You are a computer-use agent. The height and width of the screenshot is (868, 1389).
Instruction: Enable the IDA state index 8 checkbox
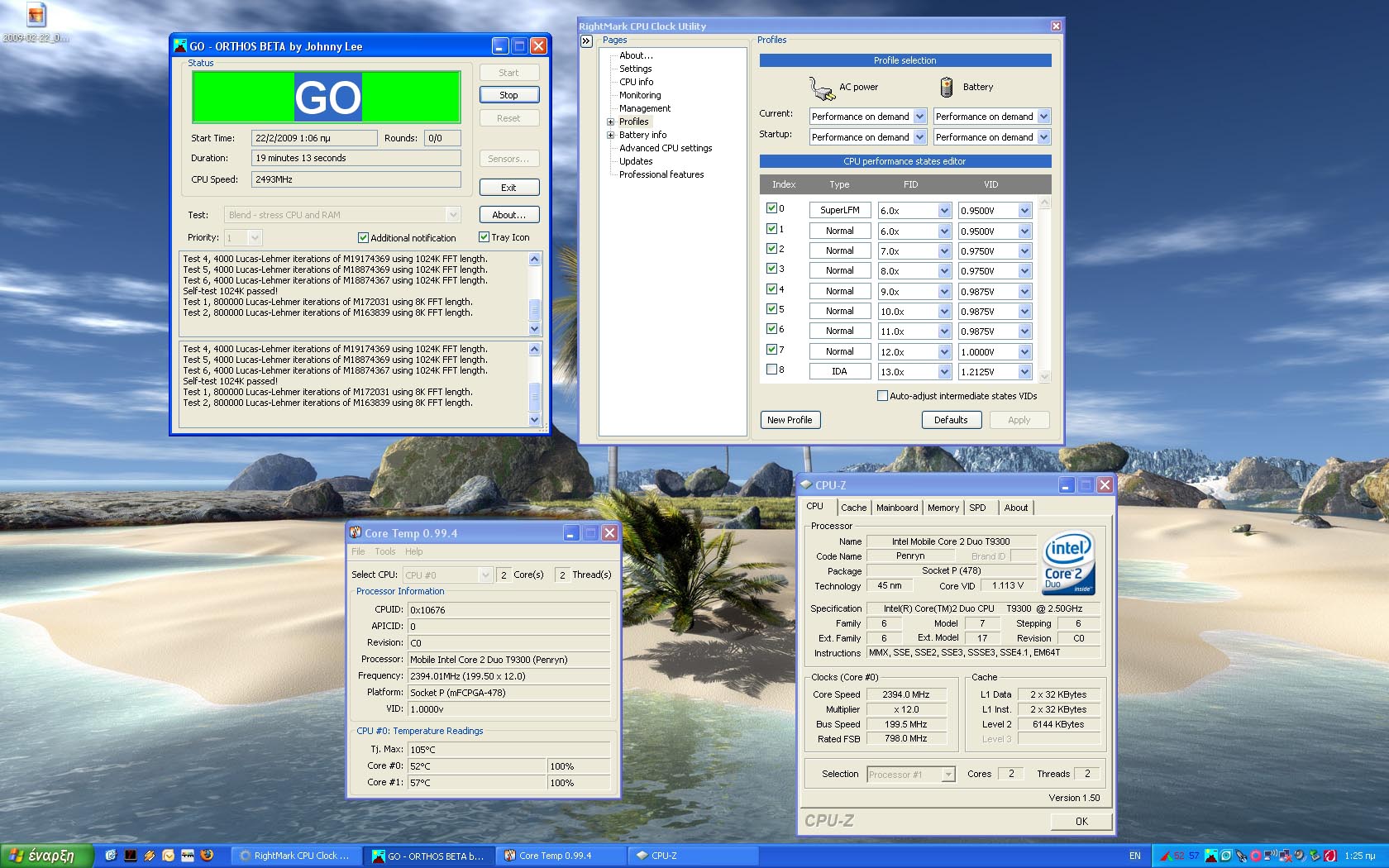(x=771, y=370)
